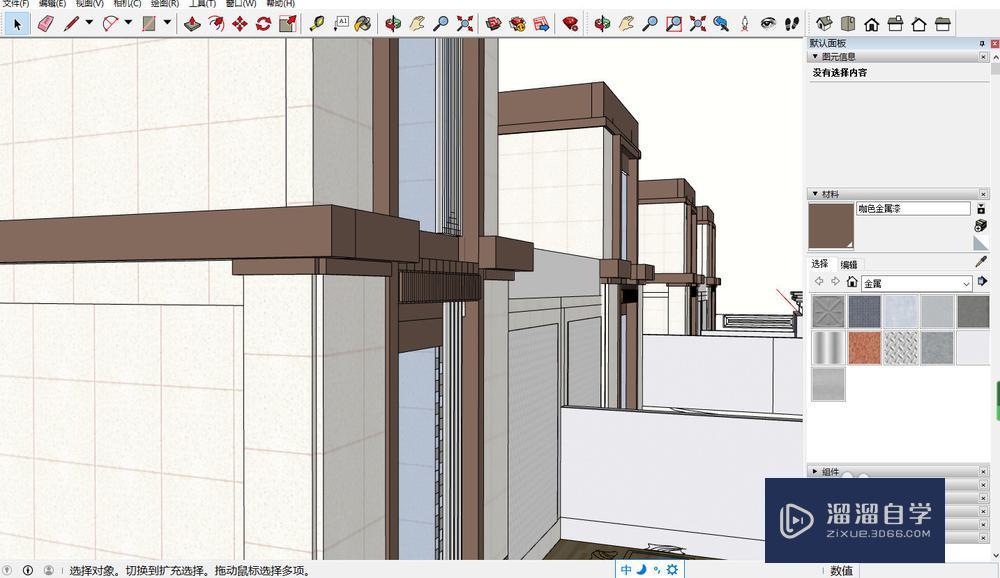This screenshot has width=1000, height=578.
Task: Switch to the 选择 materials tab
Action: click(820, 263)
